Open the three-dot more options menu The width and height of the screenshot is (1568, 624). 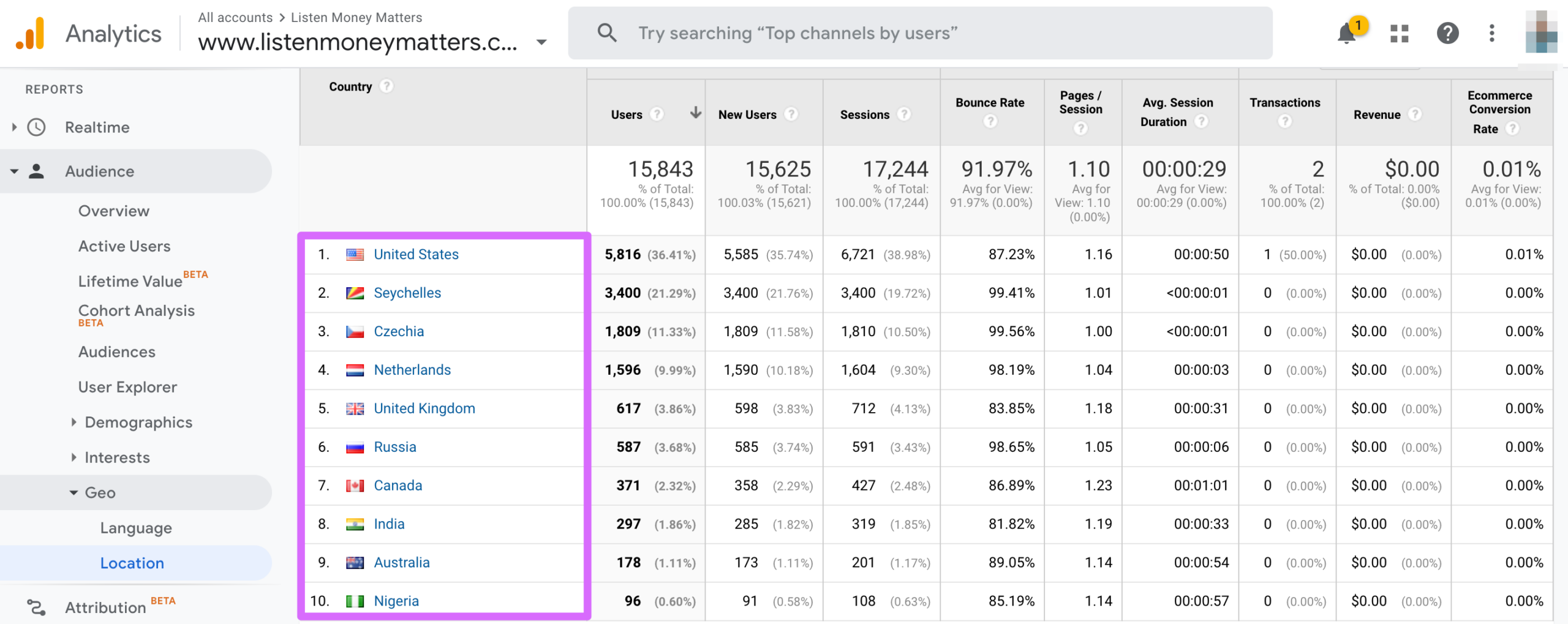click(x=1492, y=33)
